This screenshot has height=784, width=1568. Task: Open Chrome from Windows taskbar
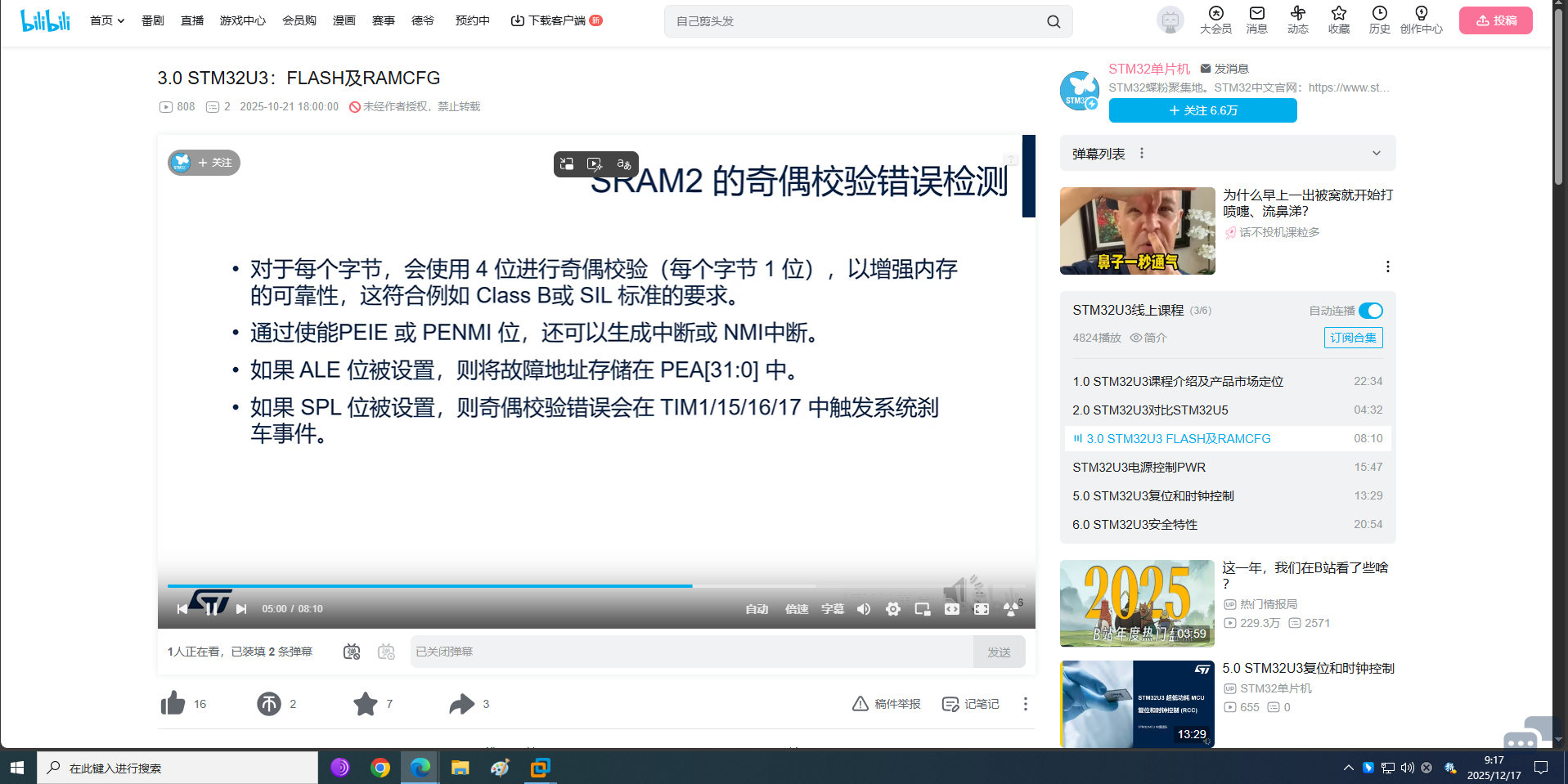click(x=380, y=768)
